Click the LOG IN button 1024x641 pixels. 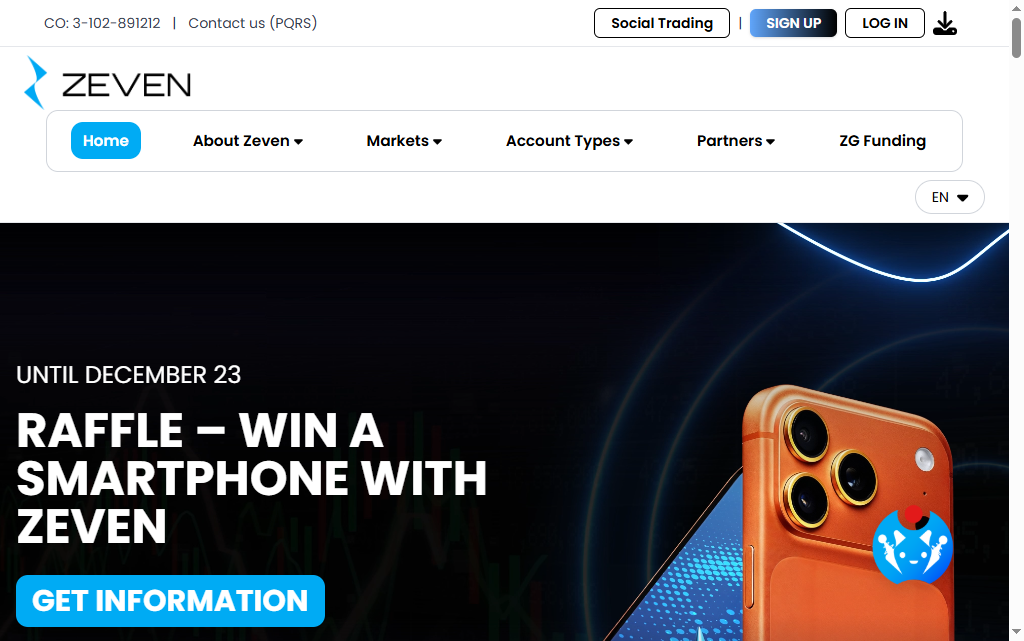tap(885, 23)
